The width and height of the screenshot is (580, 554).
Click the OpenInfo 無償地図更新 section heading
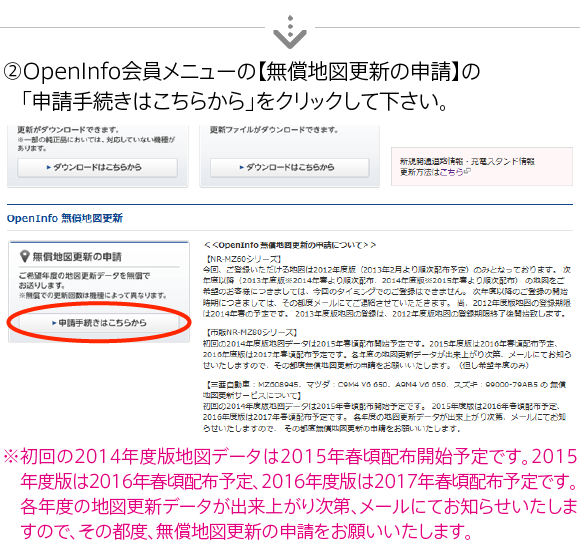point(65,218)
